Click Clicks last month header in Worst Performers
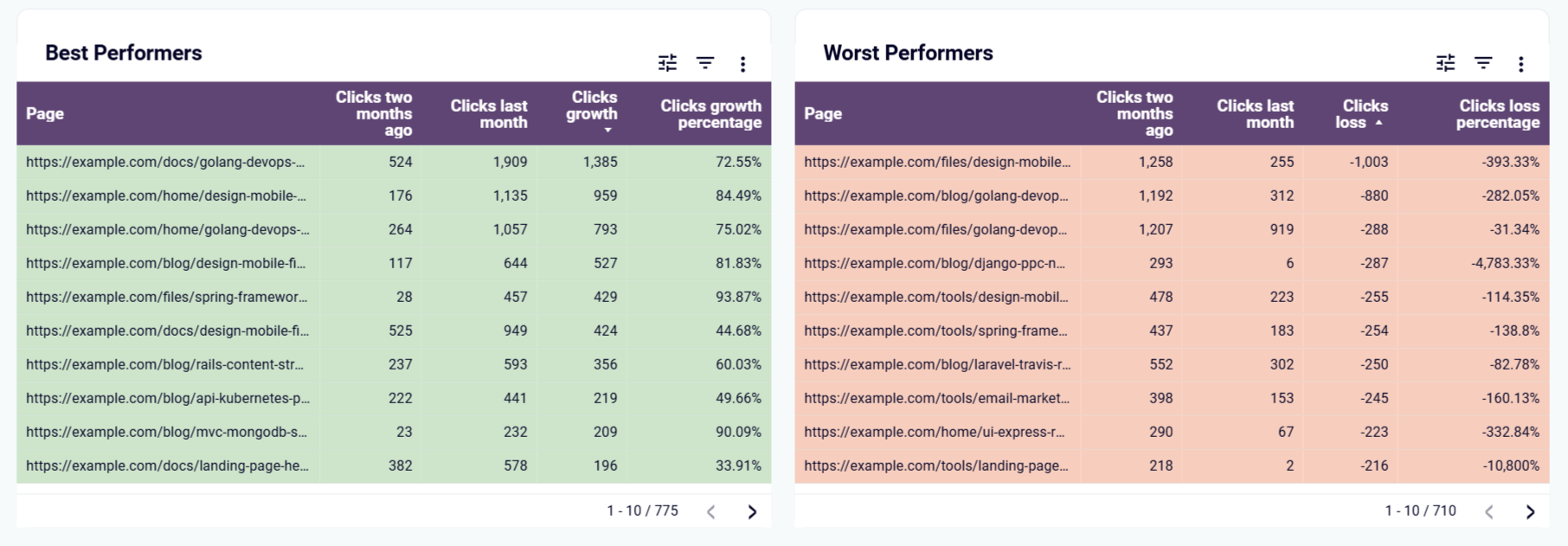This screenshot has height=546, width=1568. tap(1255, 113)
